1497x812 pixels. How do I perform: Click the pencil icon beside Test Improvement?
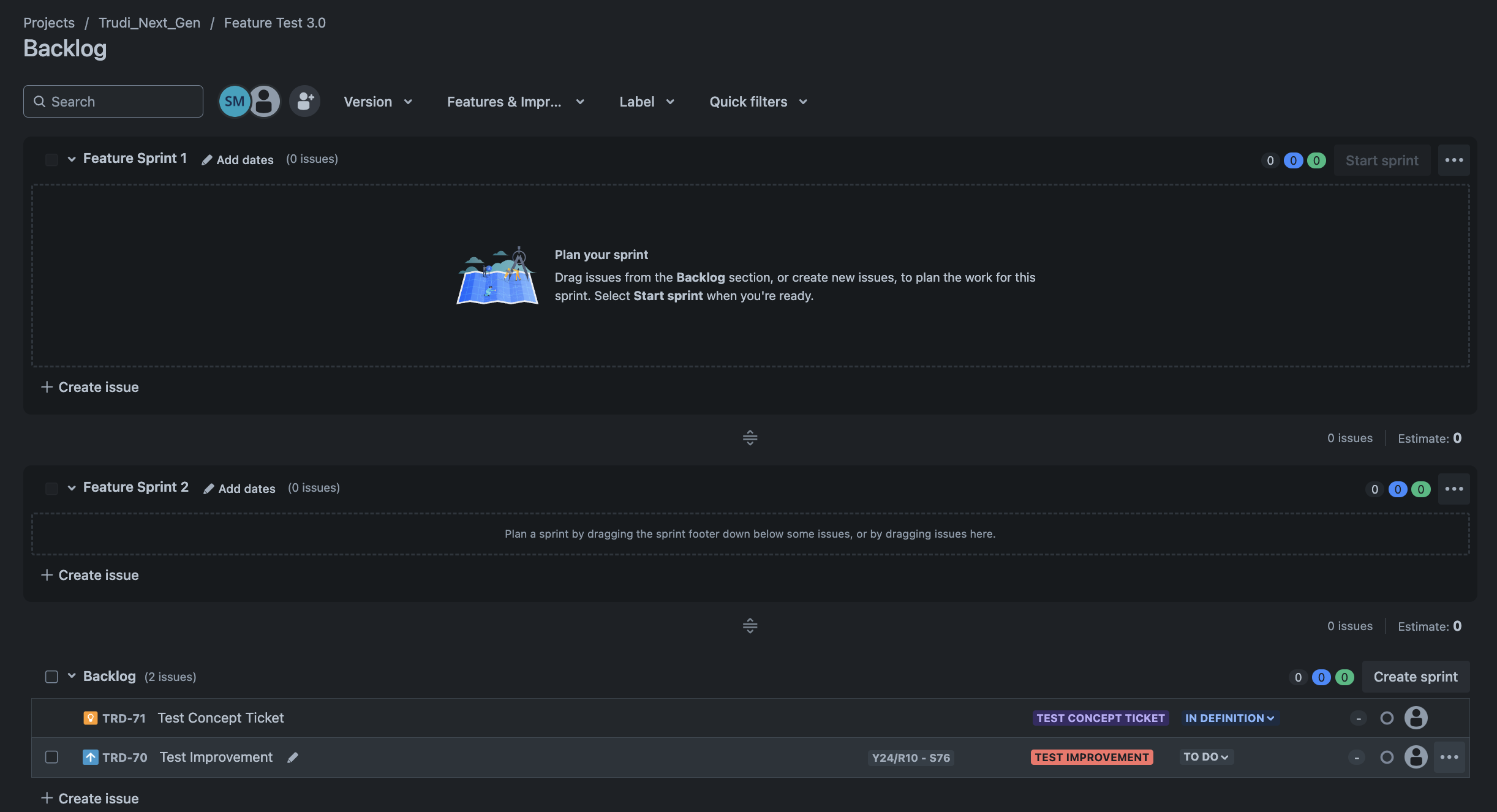[293, 757]
